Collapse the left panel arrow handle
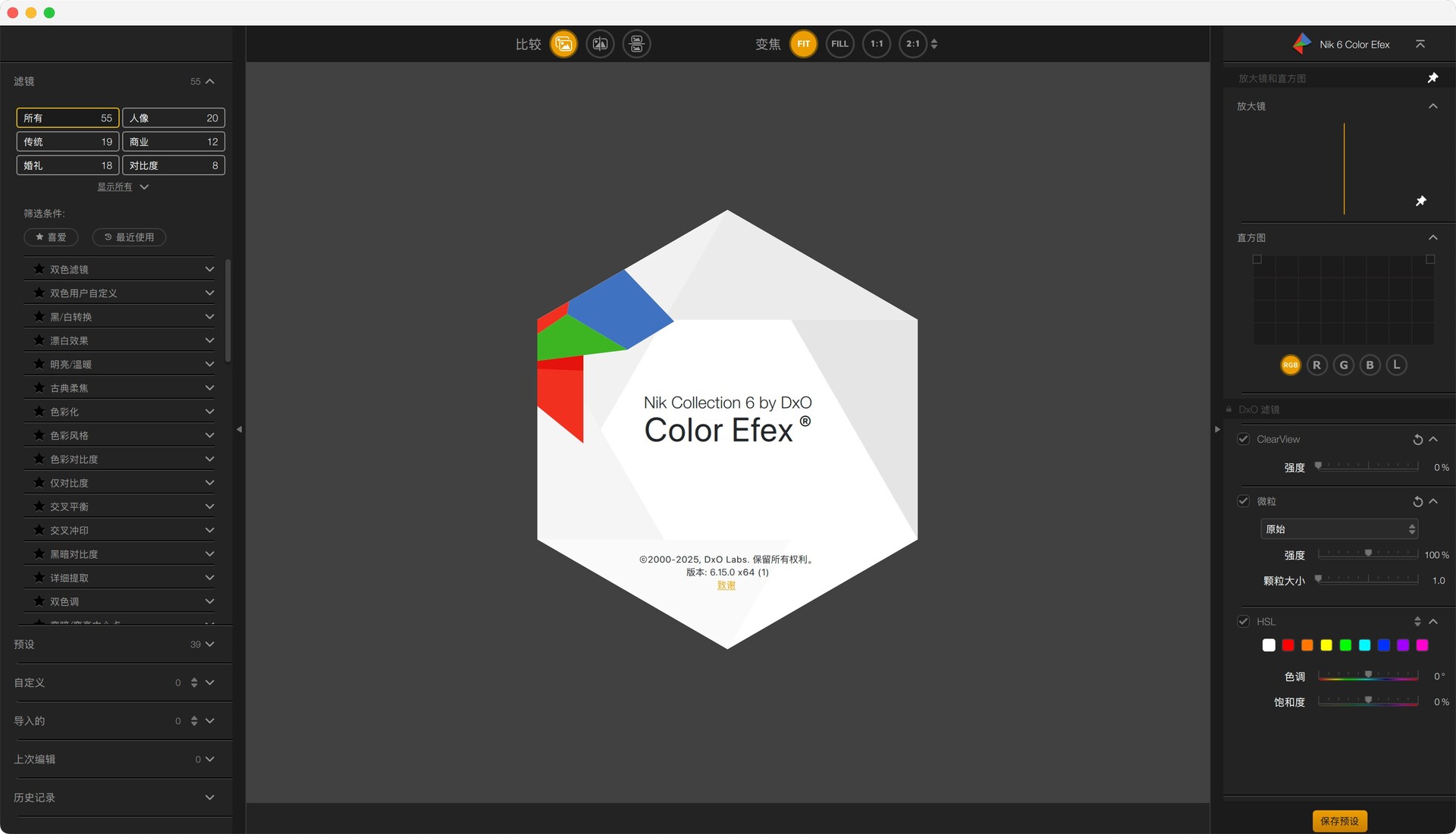1456x834 pixels. 240,429
